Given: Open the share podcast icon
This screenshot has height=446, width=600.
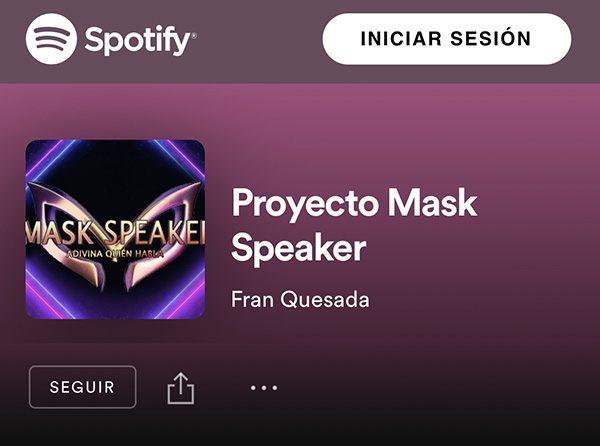Looking at the screenshot, I should (x=181, y=388).
